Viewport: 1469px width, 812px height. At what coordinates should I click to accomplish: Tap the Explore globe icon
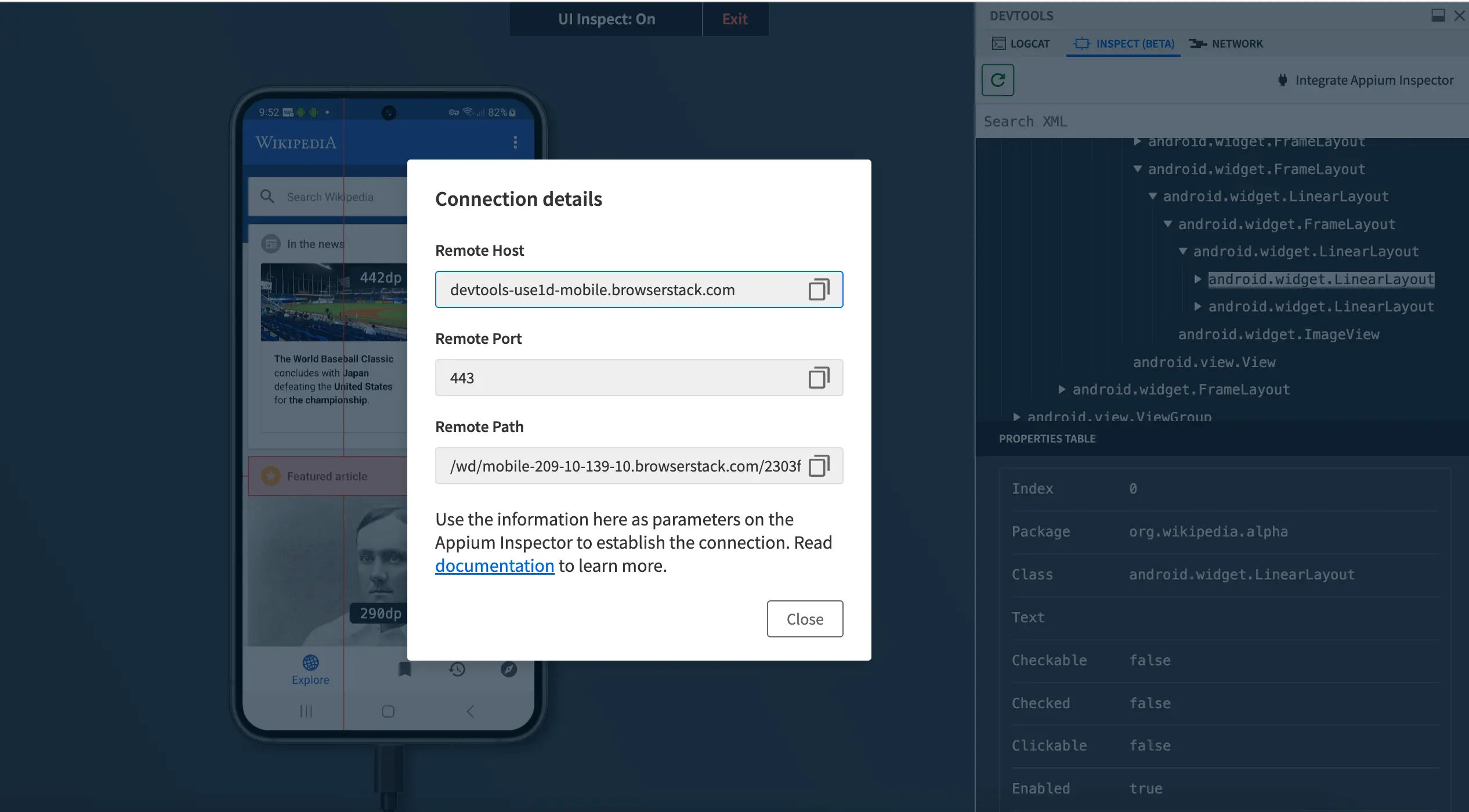coord(310,662)
